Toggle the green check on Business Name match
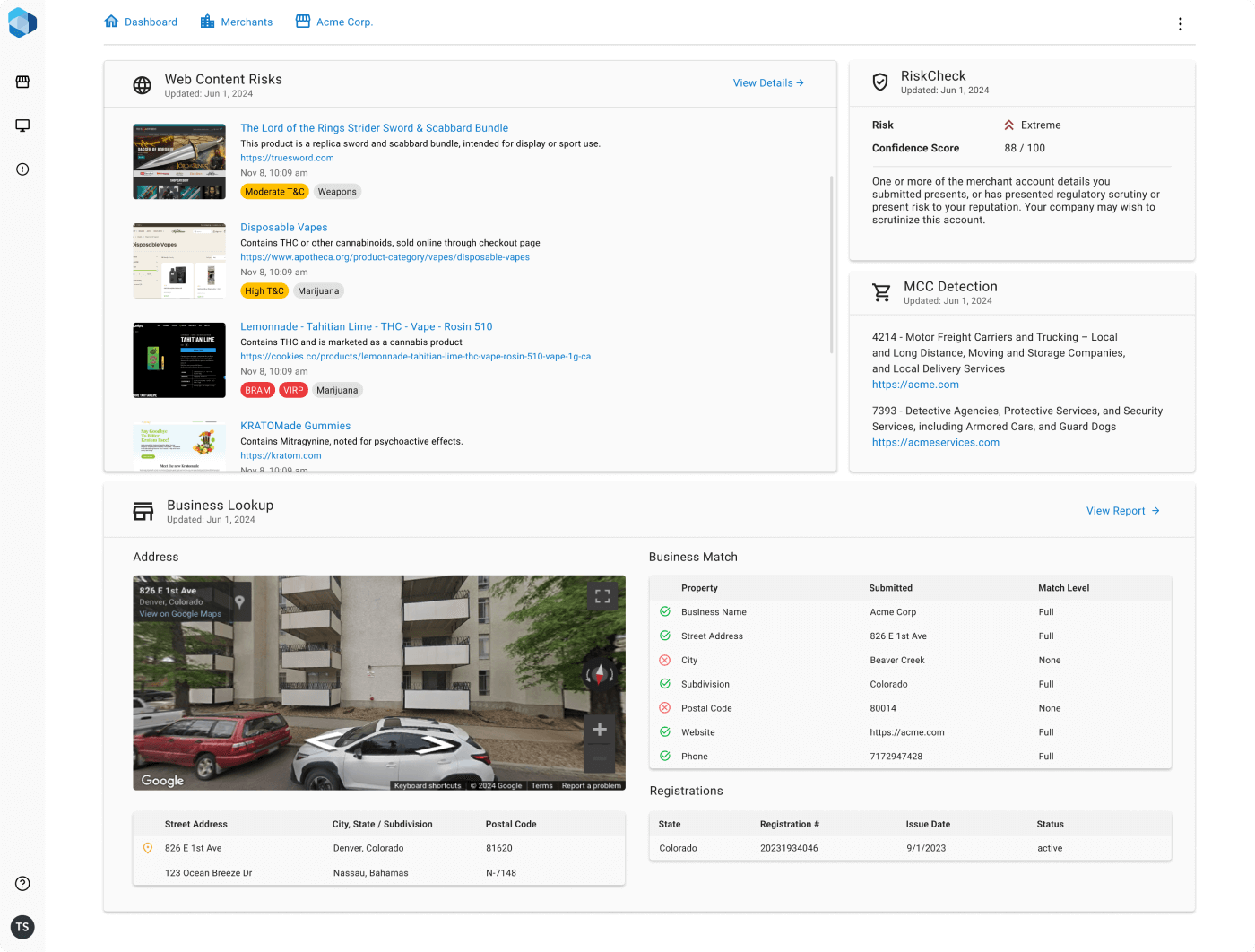The image size is (1255, 952). point(664,611)
